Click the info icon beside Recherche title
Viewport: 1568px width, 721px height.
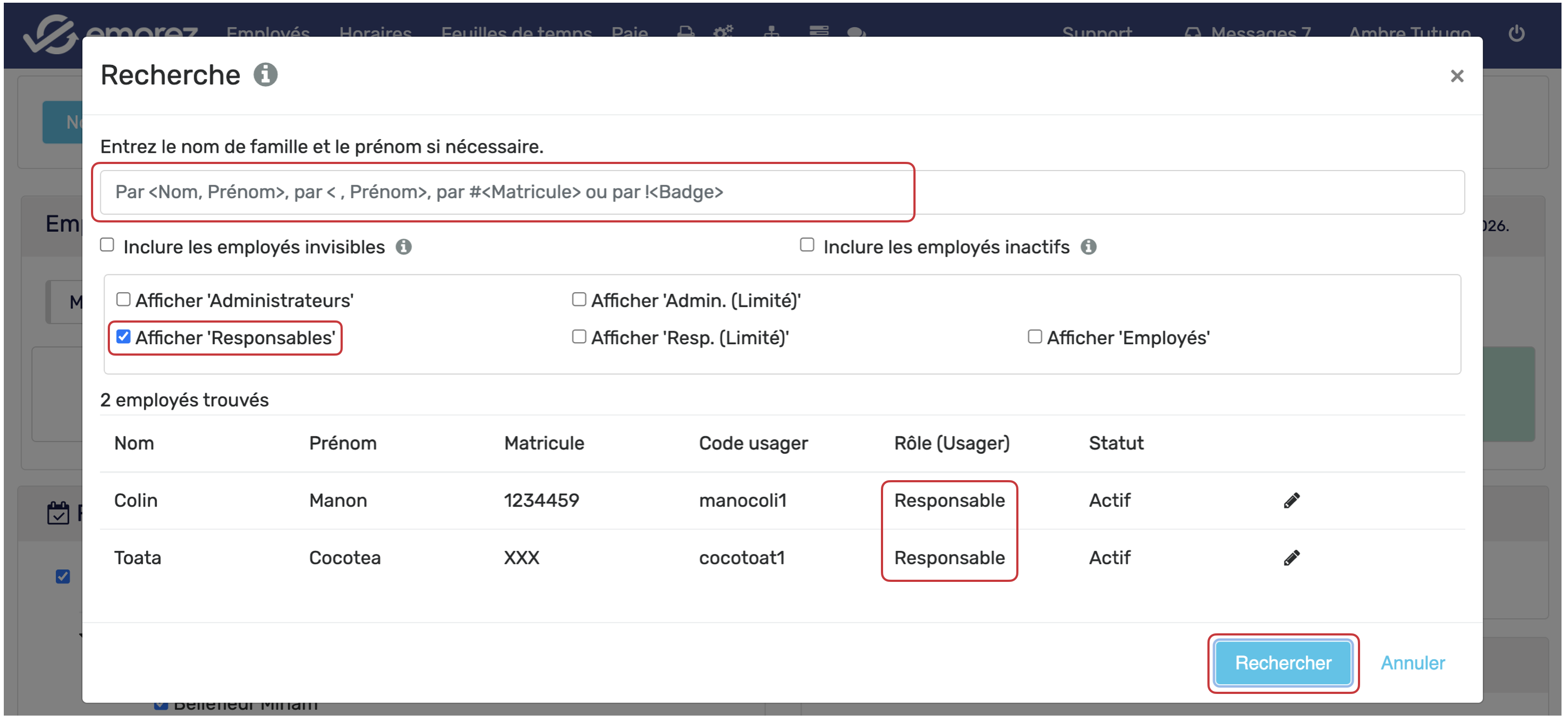pyautogui.click(x=265, y=75)
